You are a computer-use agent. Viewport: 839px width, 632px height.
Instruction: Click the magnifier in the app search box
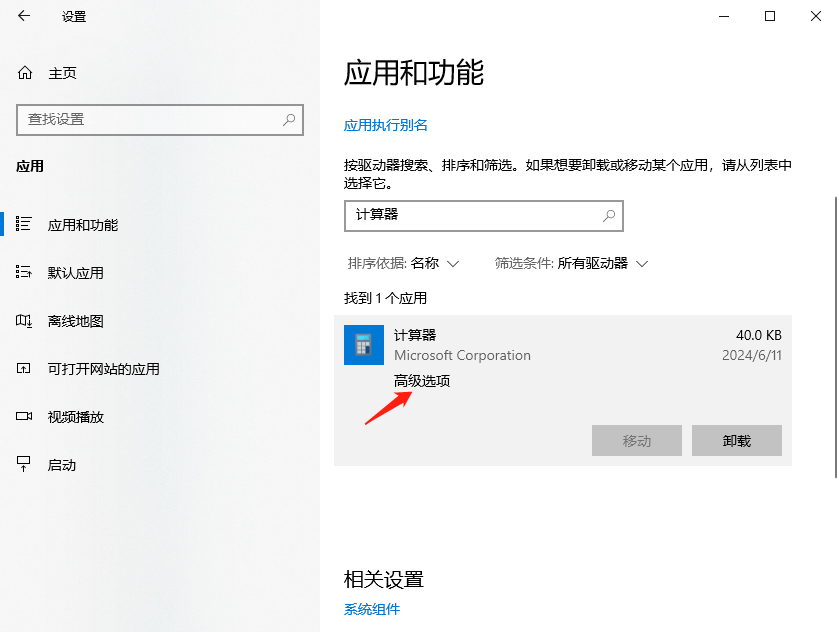coord(608,215)
